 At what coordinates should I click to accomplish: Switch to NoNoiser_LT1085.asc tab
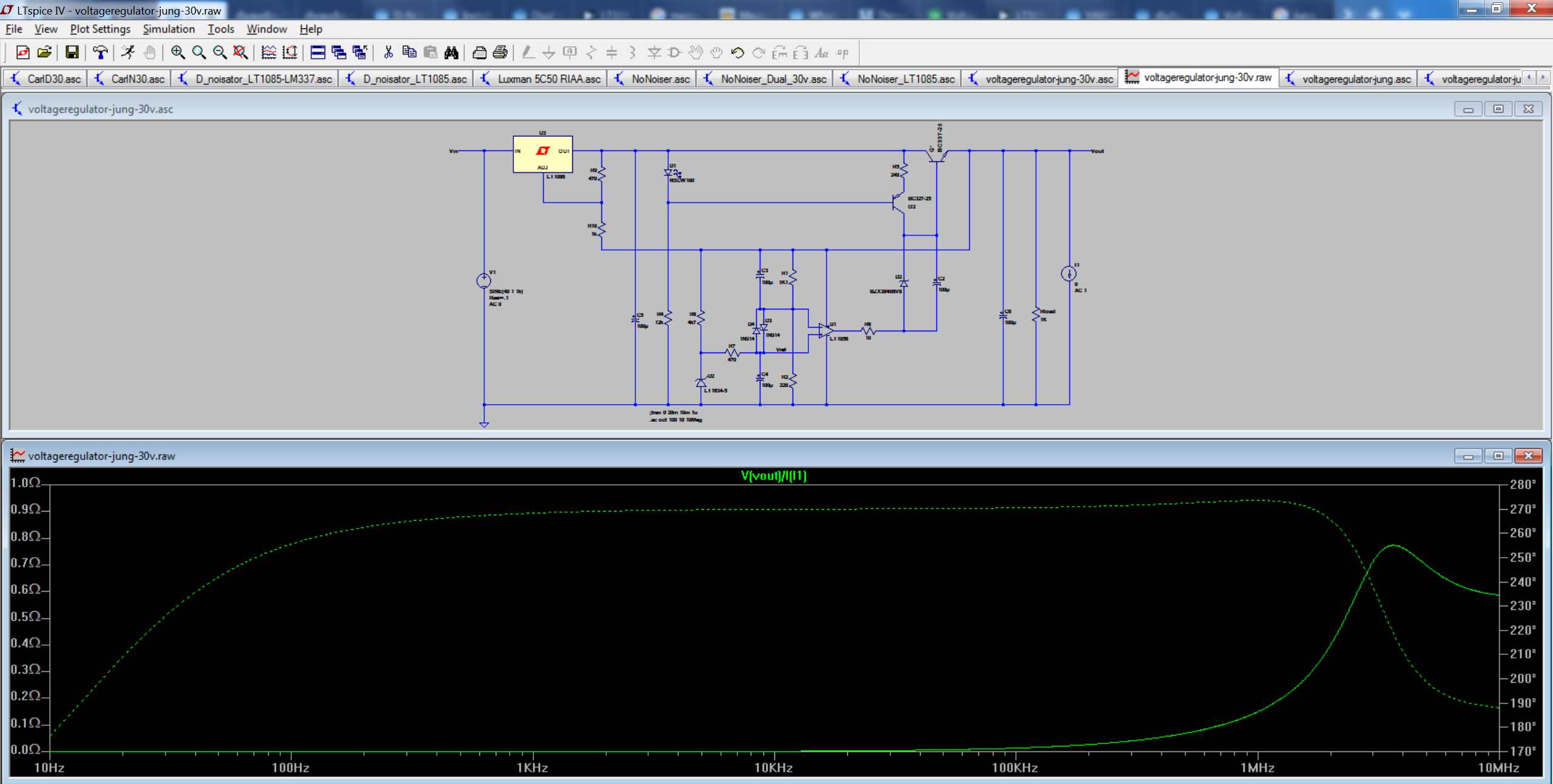[x=897, y=79]
